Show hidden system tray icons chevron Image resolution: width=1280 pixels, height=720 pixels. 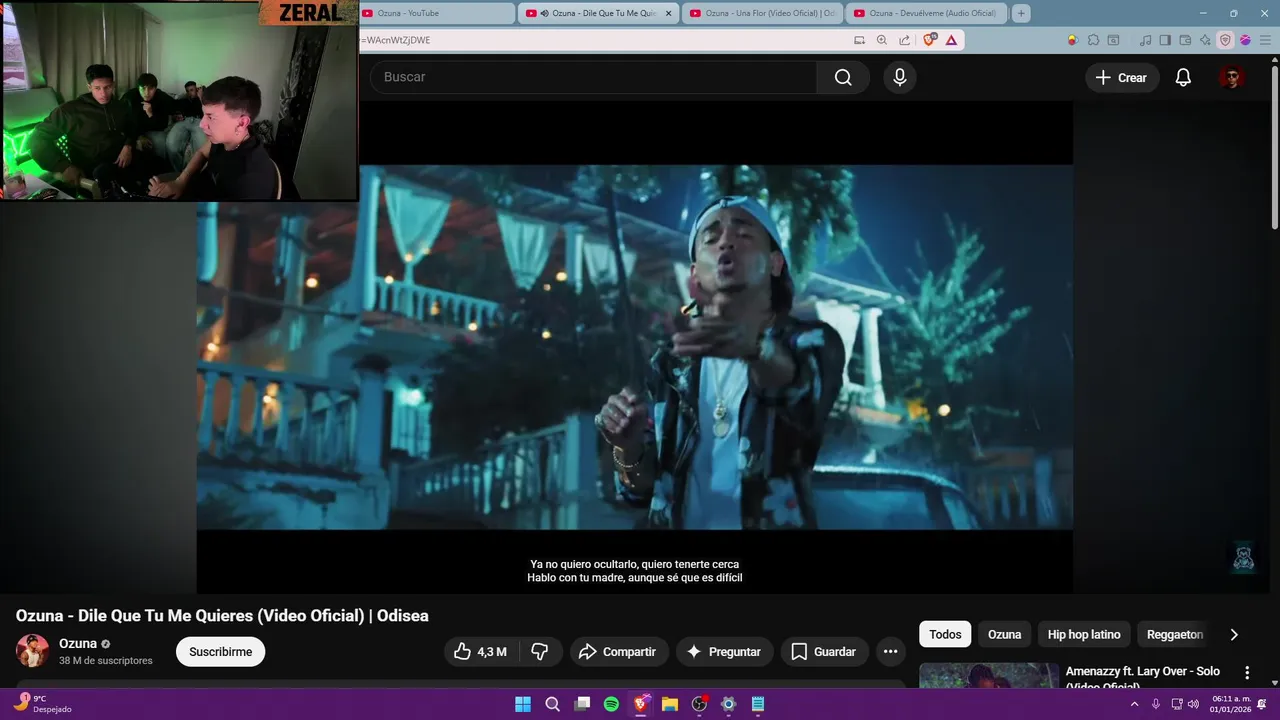pos(1134,704)
